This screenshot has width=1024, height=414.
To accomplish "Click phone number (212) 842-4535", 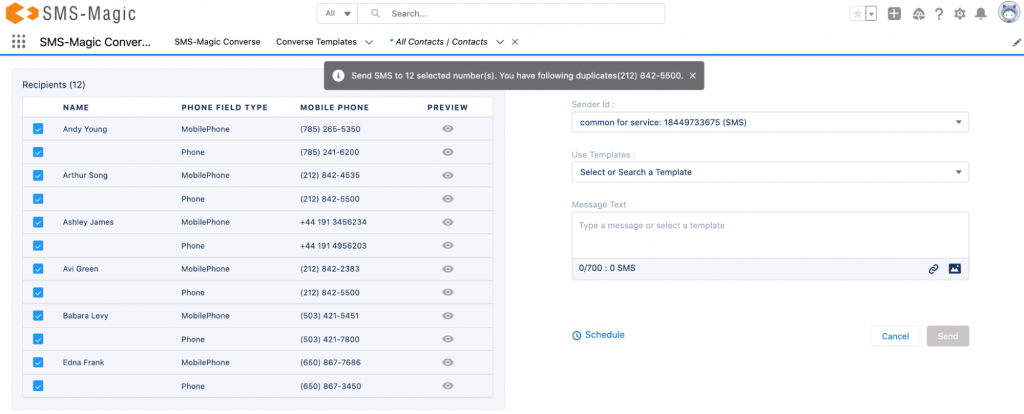I will pos(330,176).
